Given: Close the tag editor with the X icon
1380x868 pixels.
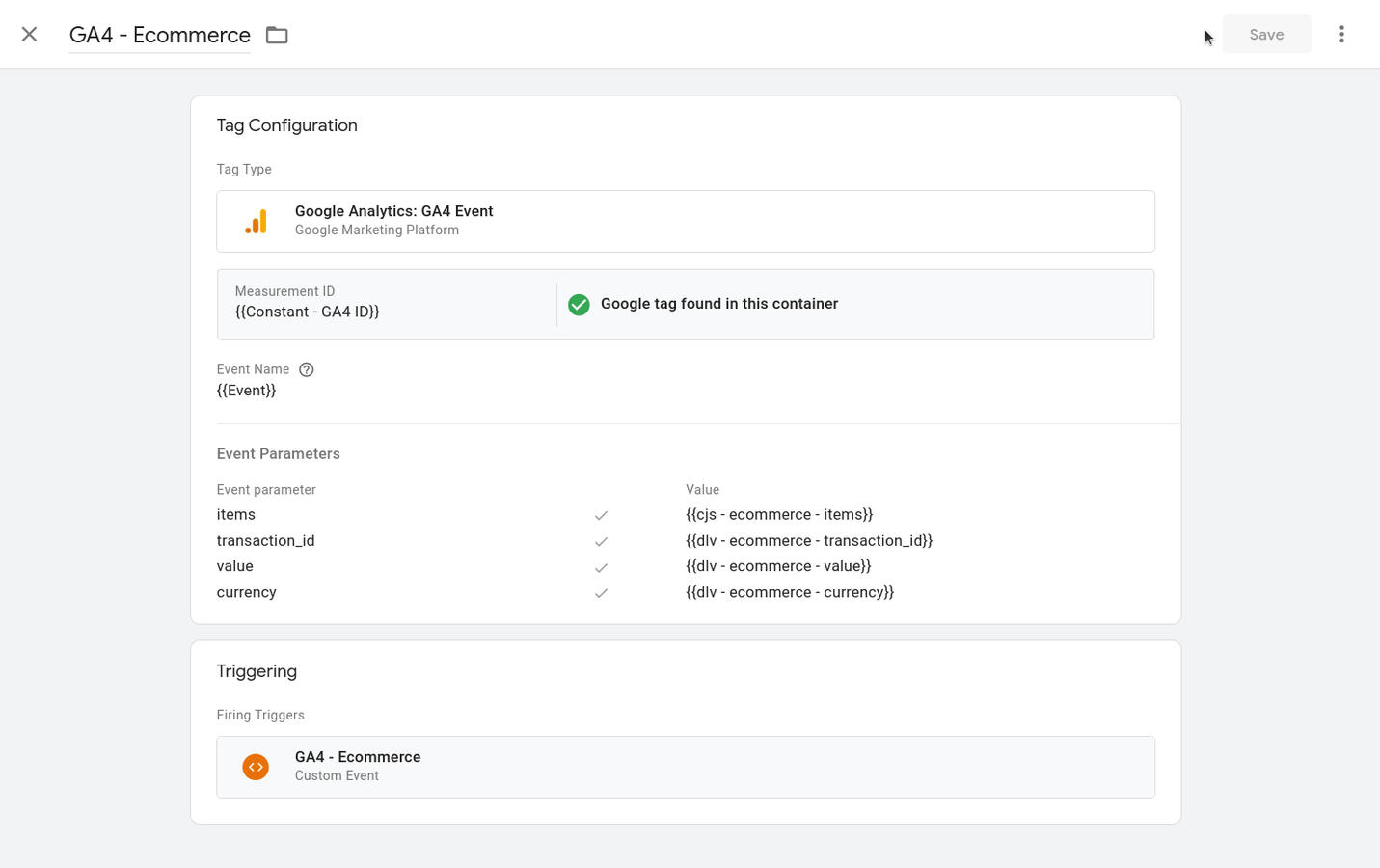Looking at the screenshot, I should click(x=29, y=35).
